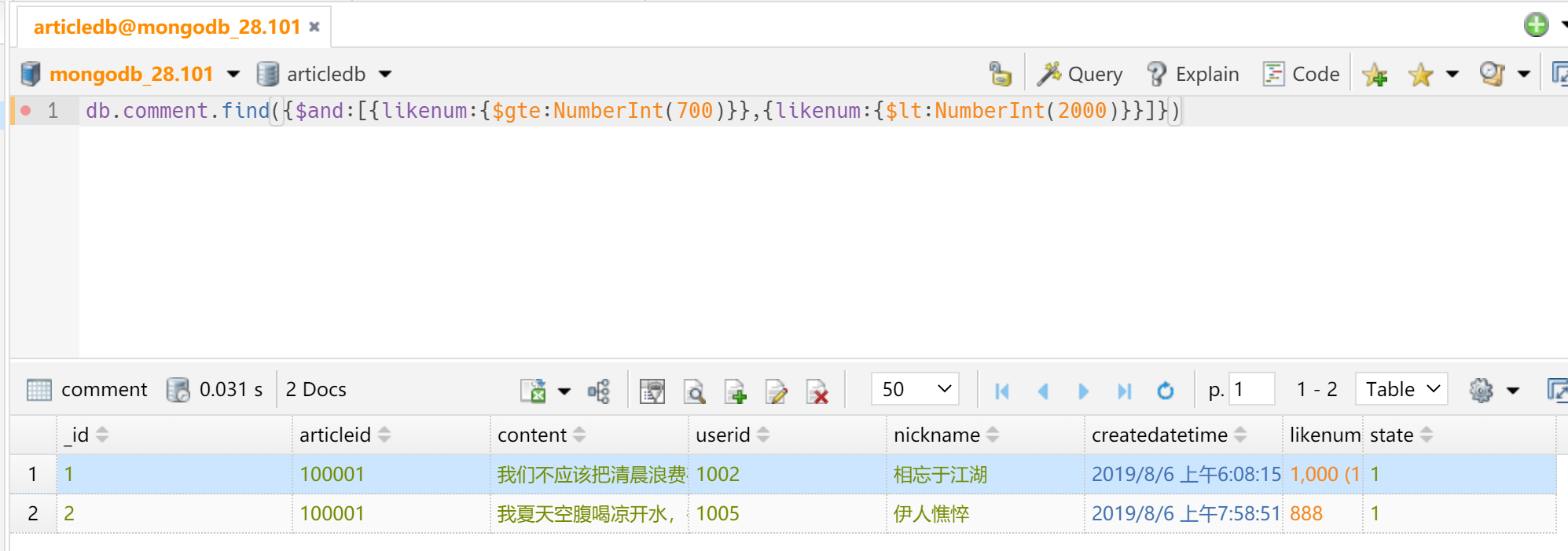Click the Code button
Viewport: 1568px width, 551px height.
pos(1302,74)
